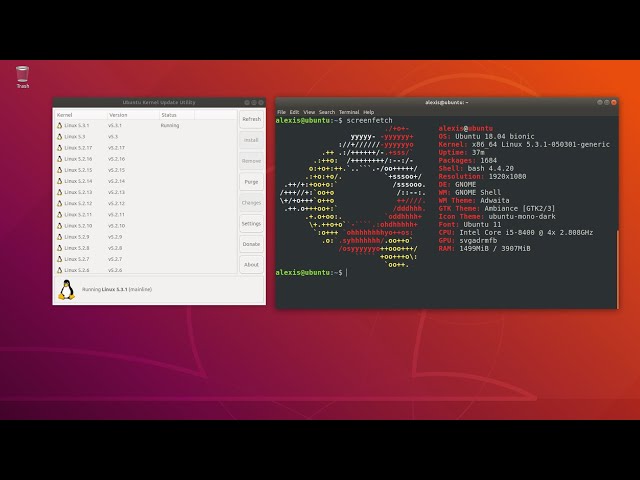Image resolution: width=640 pixels, height=480 pixels.
Task: Click the 'screenfetch' command text in terminal
Action: click(369, 120)
